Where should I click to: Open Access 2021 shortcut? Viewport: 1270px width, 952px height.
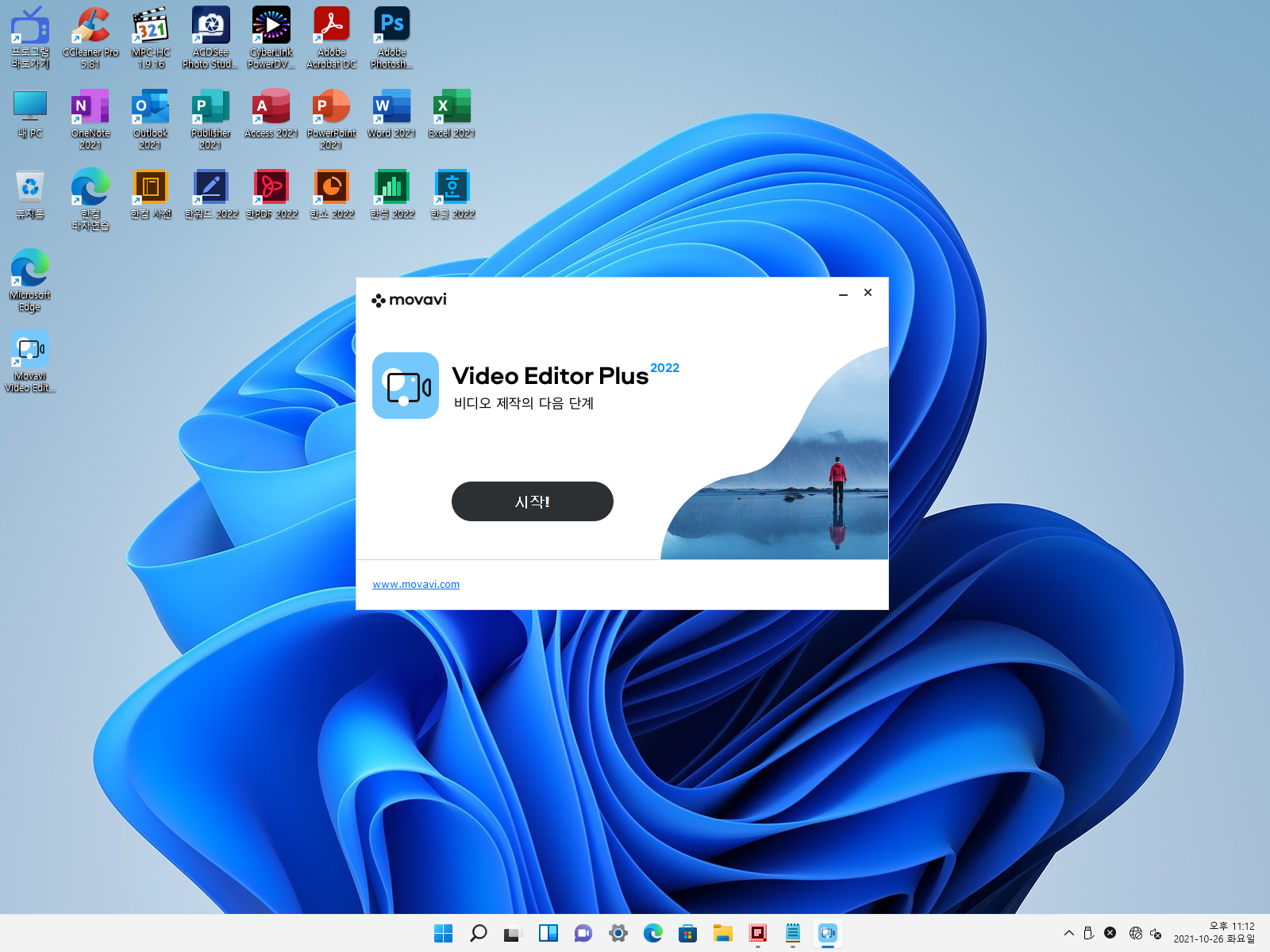coord(271,114)
